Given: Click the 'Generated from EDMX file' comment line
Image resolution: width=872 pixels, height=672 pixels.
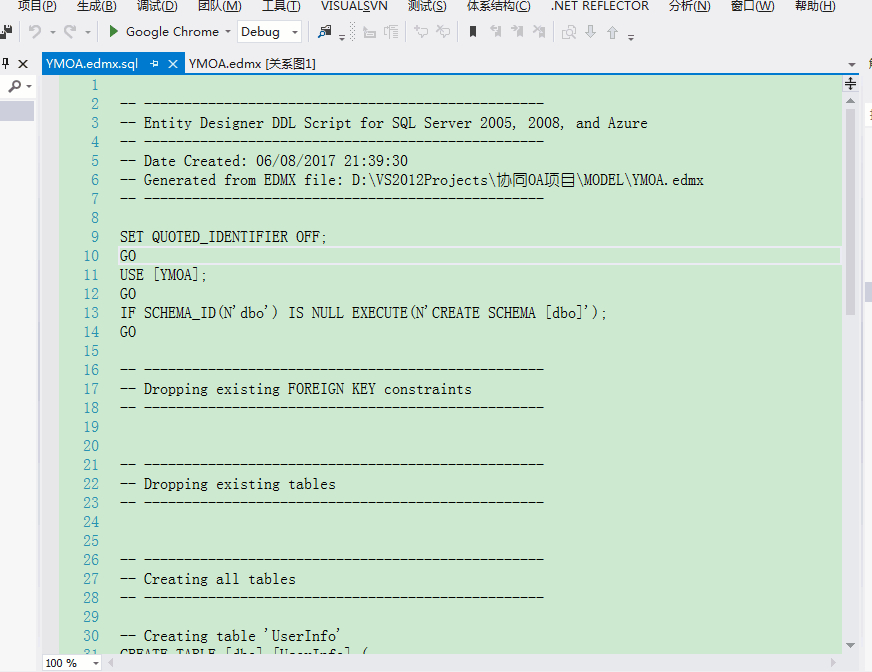Looking at the screenshot, I should point(412,180).
